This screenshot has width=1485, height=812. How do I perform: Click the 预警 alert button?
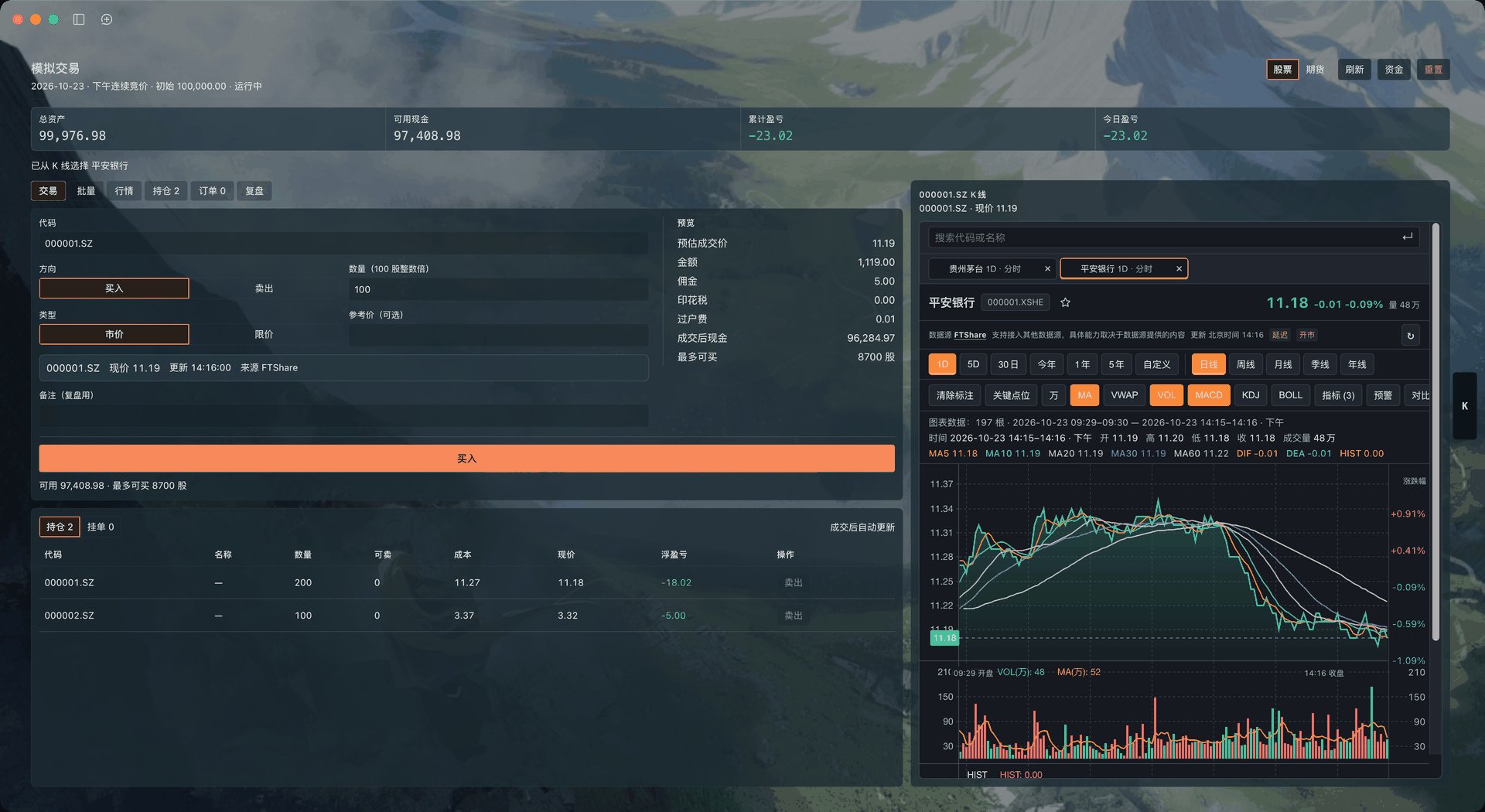coord(1382,395)
